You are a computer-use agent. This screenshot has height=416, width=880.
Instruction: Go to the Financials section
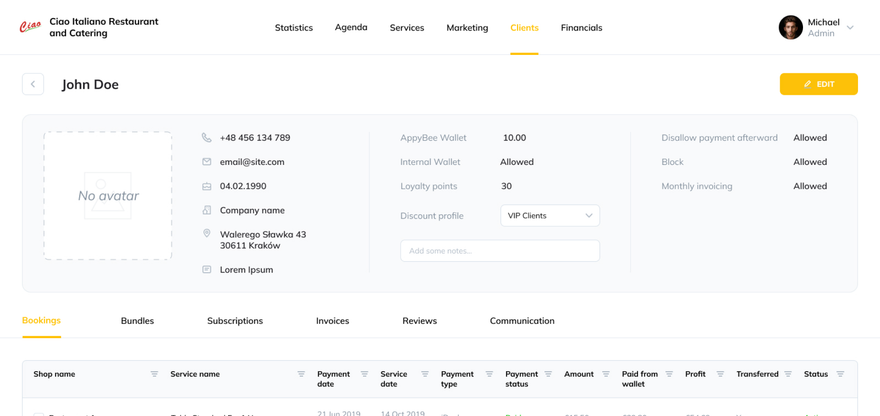coord(581,28)
